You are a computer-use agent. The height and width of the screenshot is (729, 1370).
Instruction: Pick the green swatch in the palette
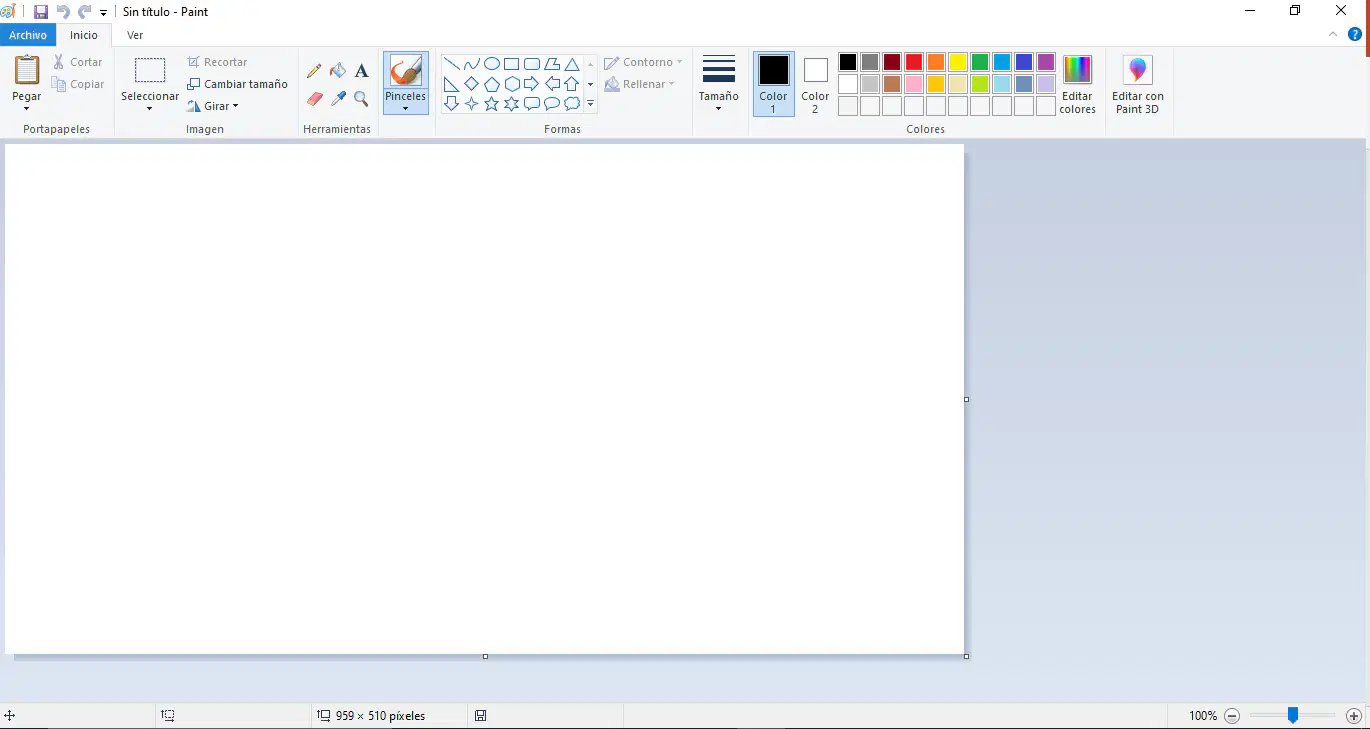pyautogui.click(x=980, y=62)
